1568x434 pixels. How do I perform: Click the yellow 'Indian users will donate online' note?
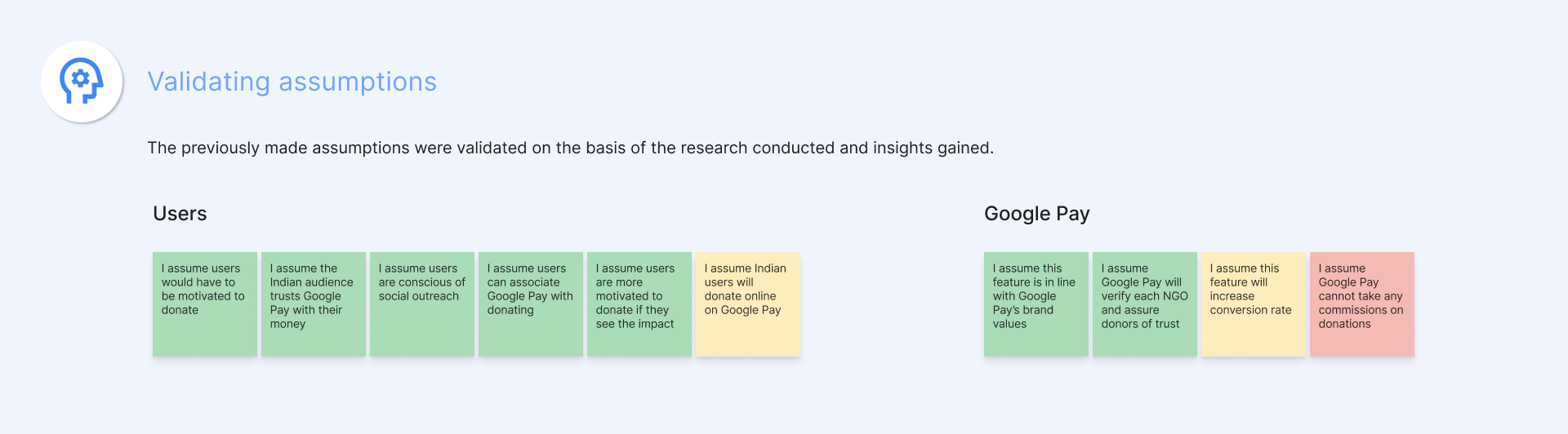(748, 304)
